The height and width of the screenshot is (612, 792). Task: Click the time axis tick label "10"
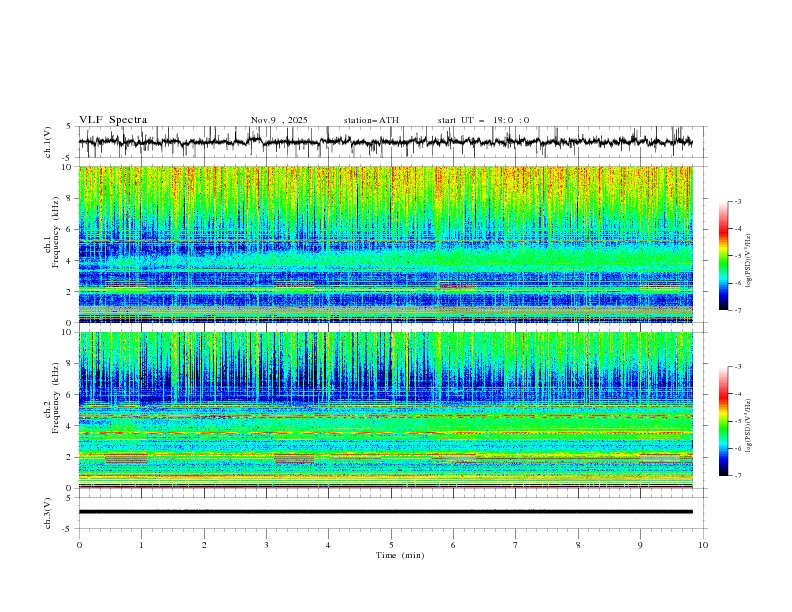tap(703, 545)
